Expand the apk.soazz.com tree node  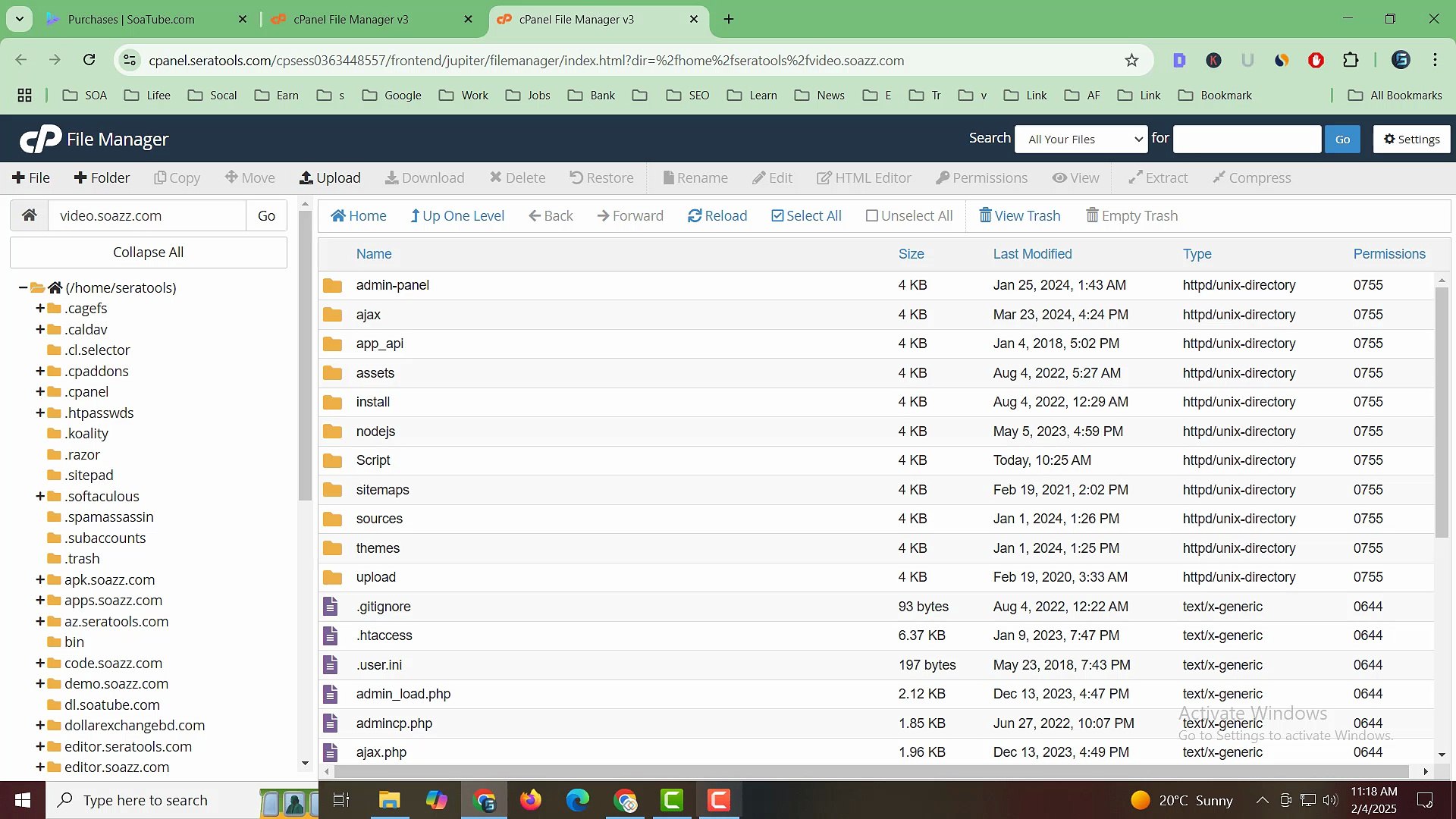40,580
